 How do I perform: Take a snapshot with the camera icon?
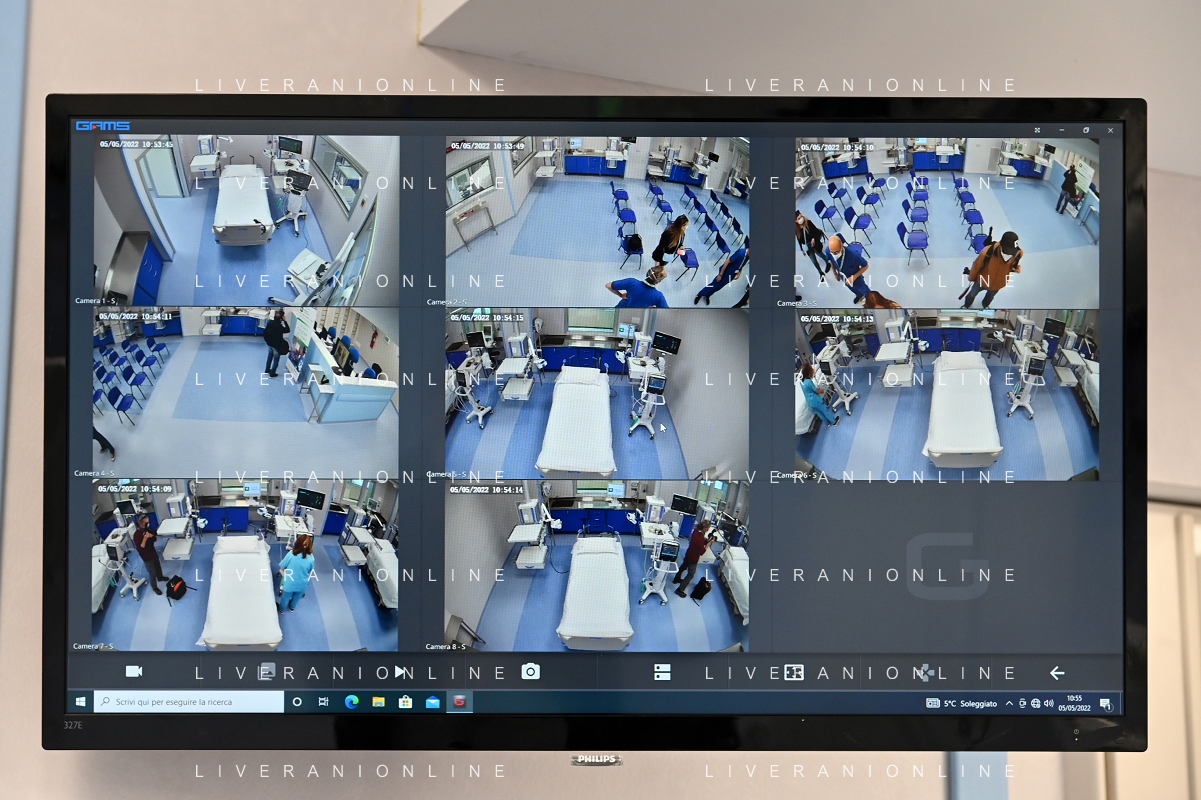pos(530,672)
